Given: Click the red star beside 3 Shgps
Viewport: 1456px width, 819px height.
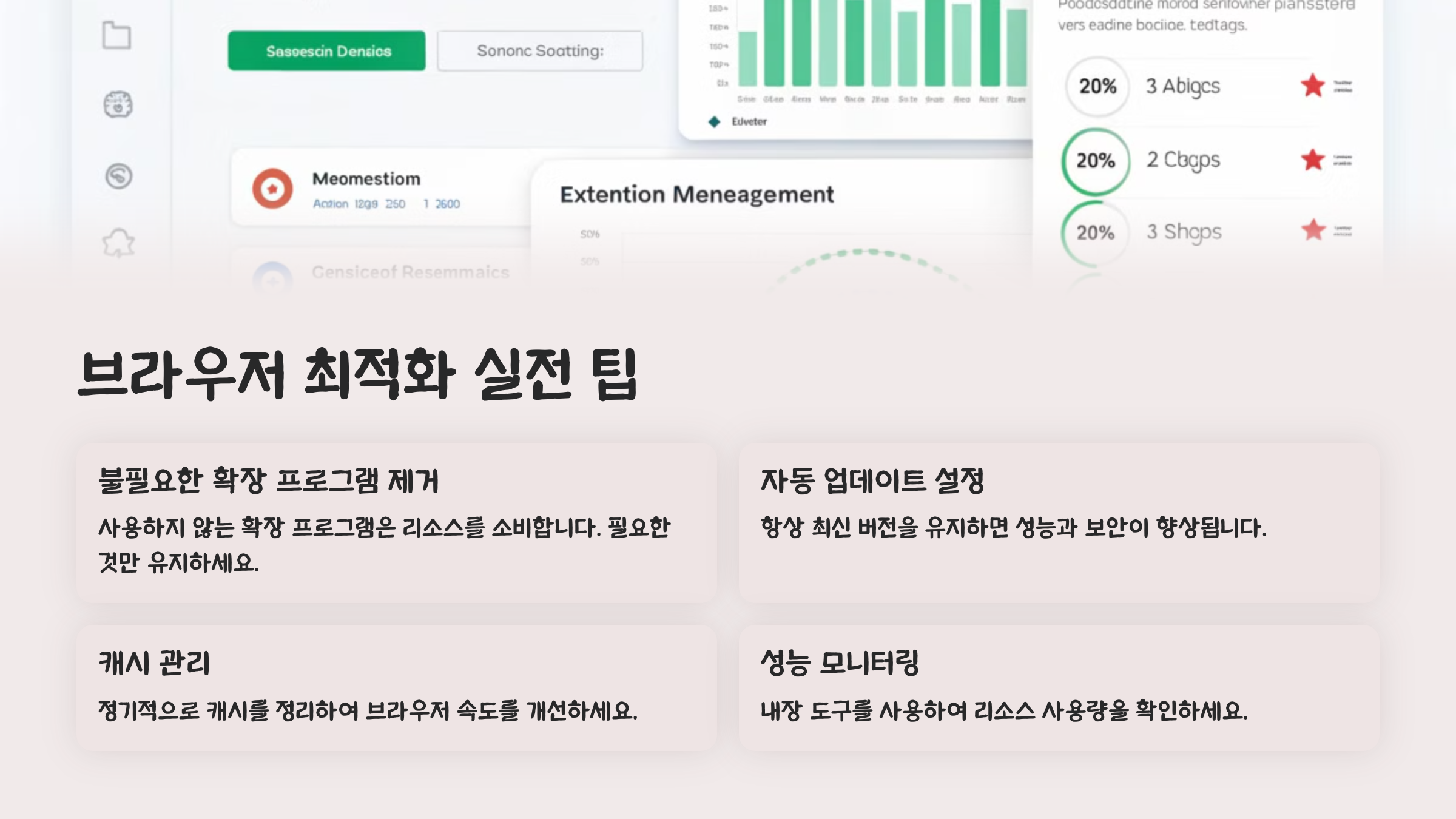Looking at the screenshot, I should 1313,230.
